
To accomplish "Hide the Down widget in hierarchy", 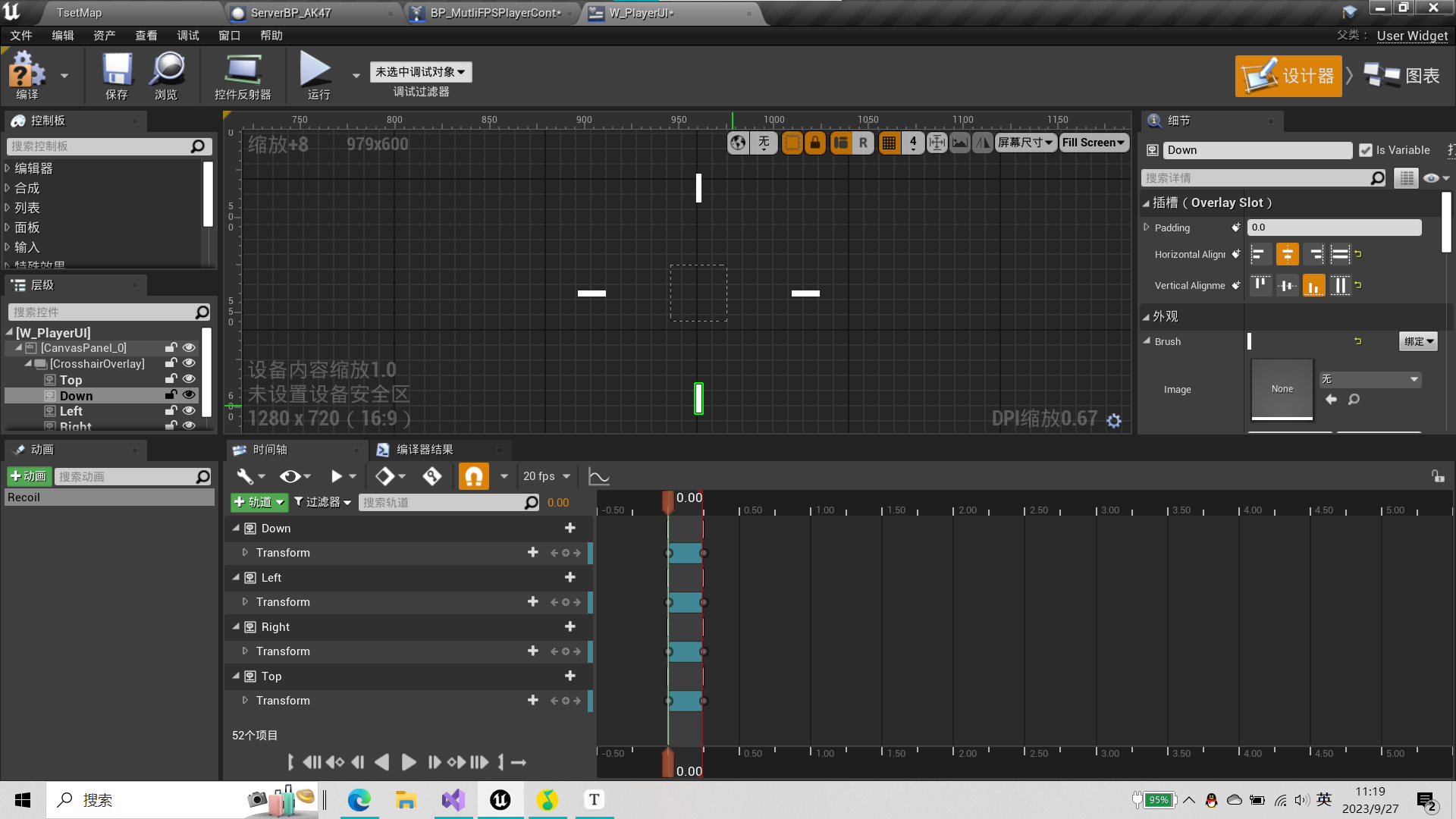I will pyautogui.click(x=189, y=395).
